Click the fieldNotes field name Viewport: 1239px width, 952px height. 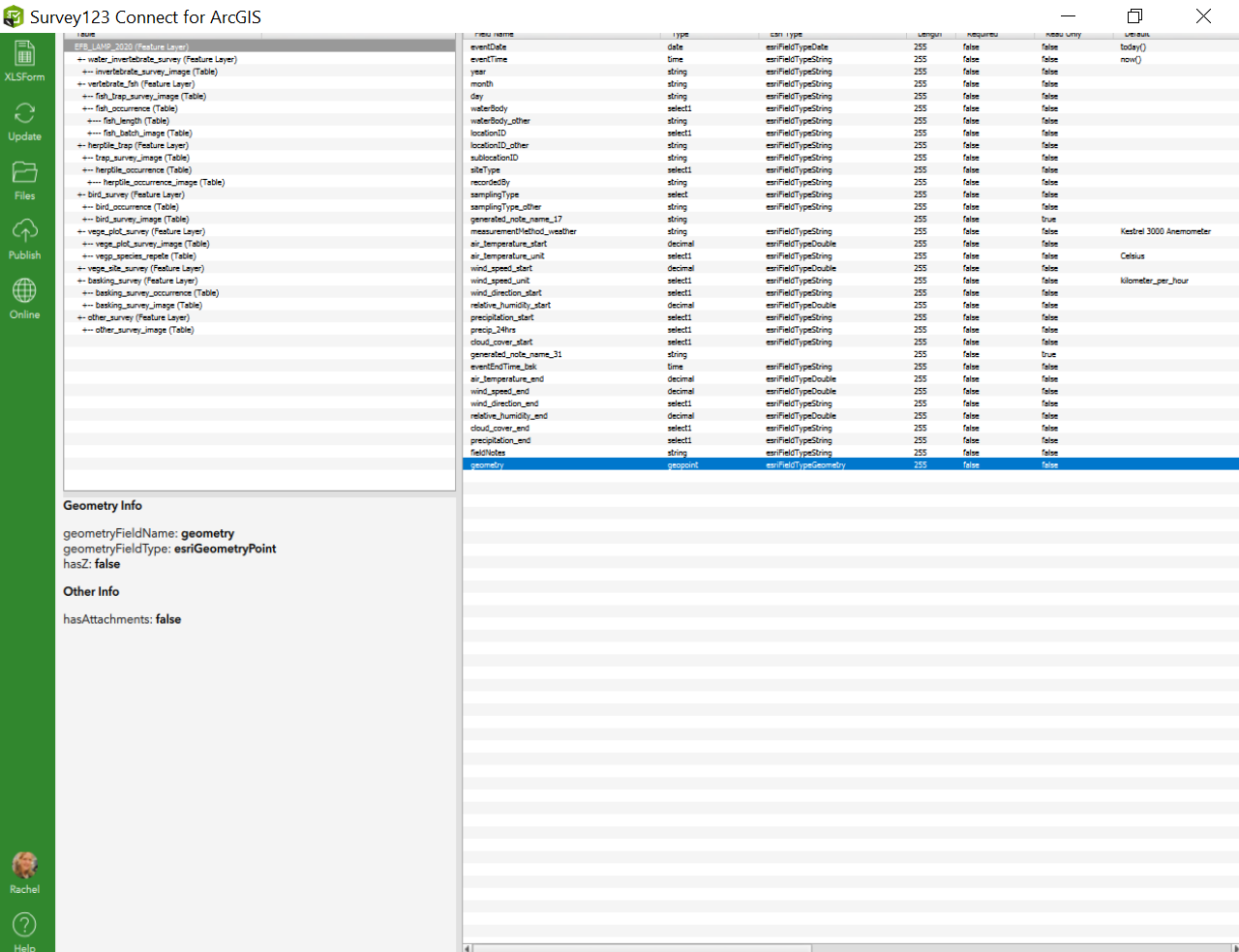pos(488,453)
